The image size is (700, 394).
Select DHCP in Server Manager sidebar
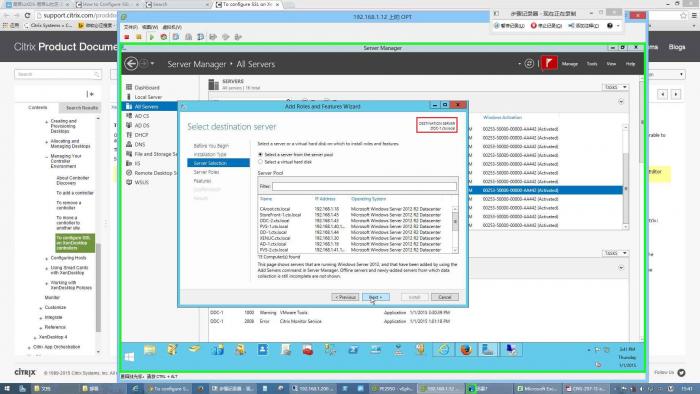coord(142,135)
